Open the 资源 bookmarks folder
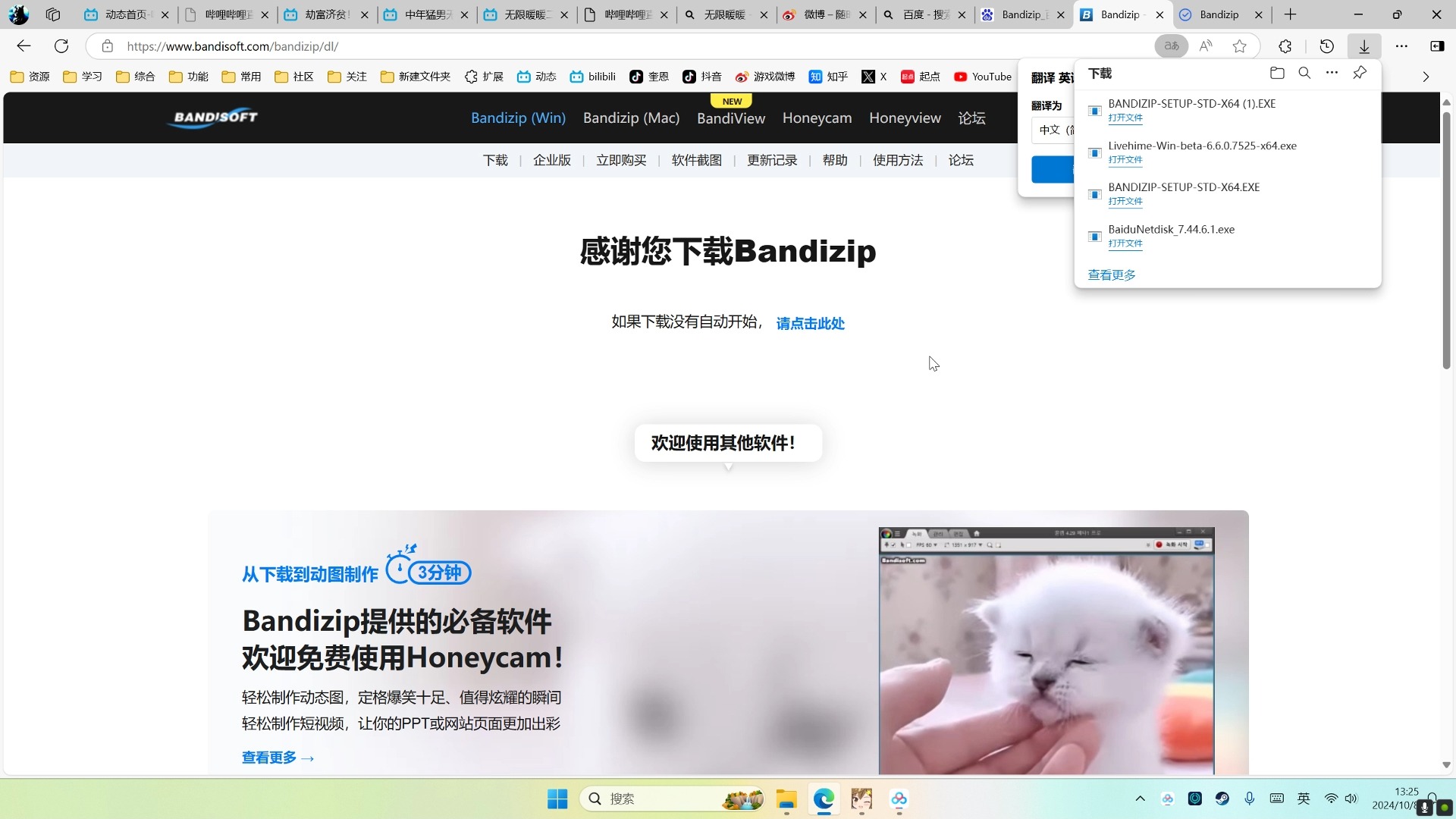 (x=30, y=77)
